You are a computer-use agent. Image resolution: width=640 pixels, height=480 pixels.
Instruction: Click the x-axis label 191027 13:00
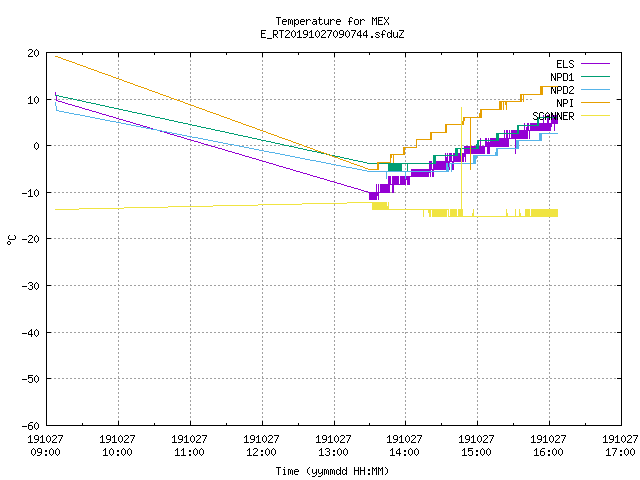click(333, 446)
